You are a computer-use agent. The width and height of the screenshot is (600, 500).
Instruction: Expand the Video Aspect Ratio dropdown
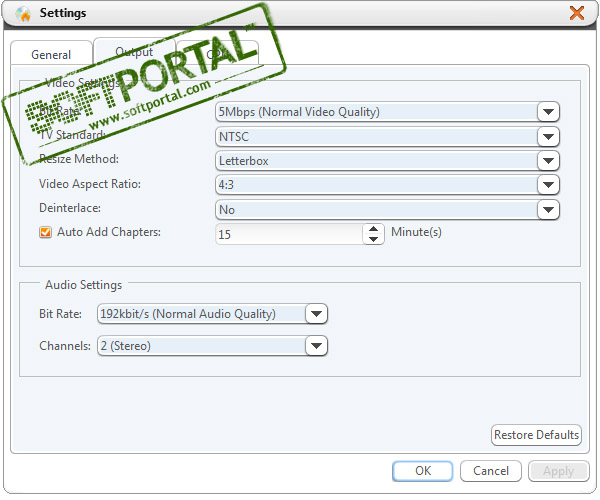pos(548,185)
